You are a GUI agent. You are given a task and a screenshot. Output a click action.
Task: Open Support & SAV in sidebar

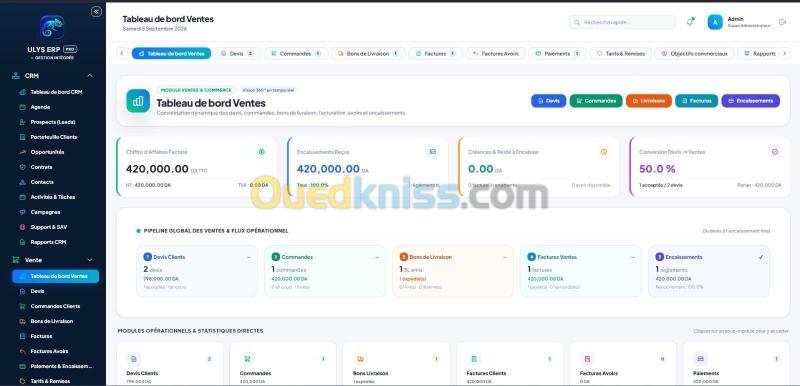55,227
